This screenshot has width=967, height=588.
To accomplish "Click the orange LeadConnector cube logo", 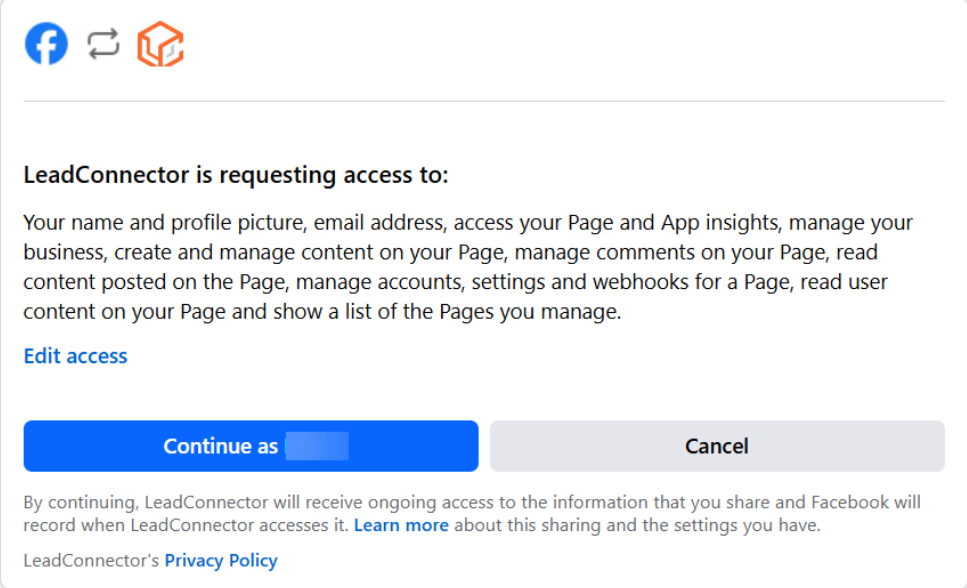I will pos(160,45).
